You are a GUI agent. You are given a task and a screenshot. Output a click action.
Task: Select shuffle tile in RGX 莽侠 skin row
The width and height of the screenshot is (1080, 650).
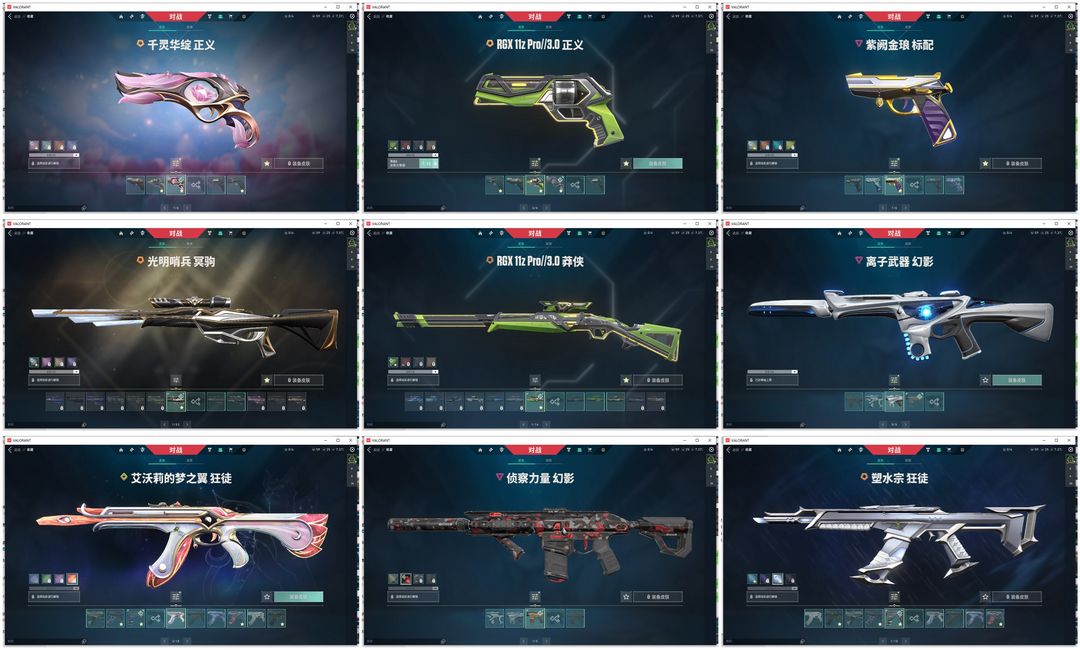554,401
